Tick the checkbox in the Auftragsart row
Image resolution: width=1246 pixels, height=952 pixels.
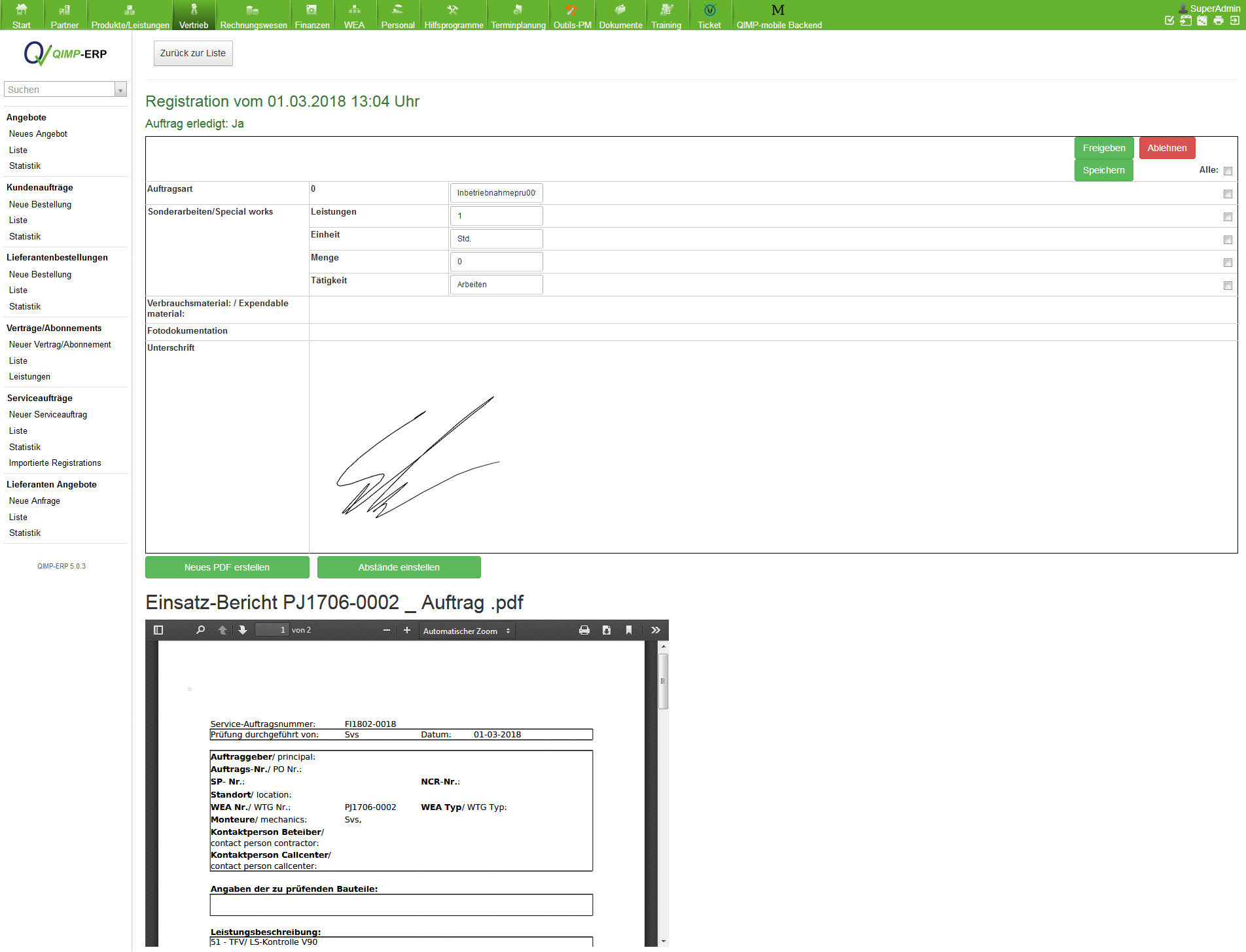point(1228,194)
